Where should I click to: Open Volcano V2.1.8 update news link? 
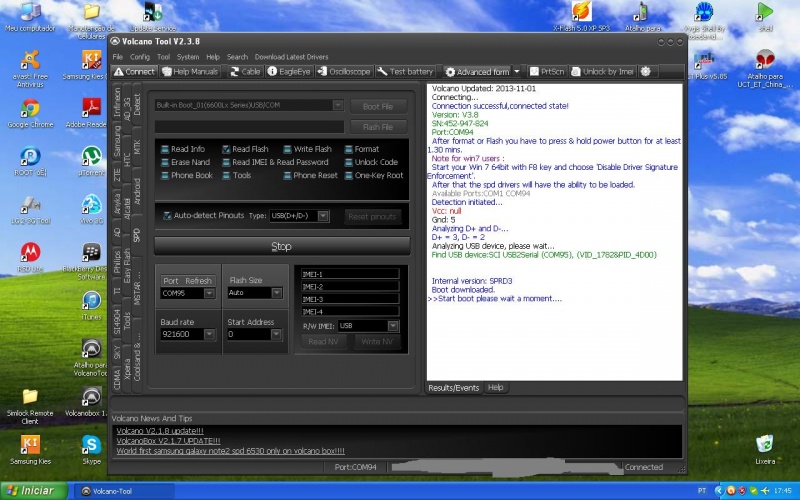click(160, 431)
